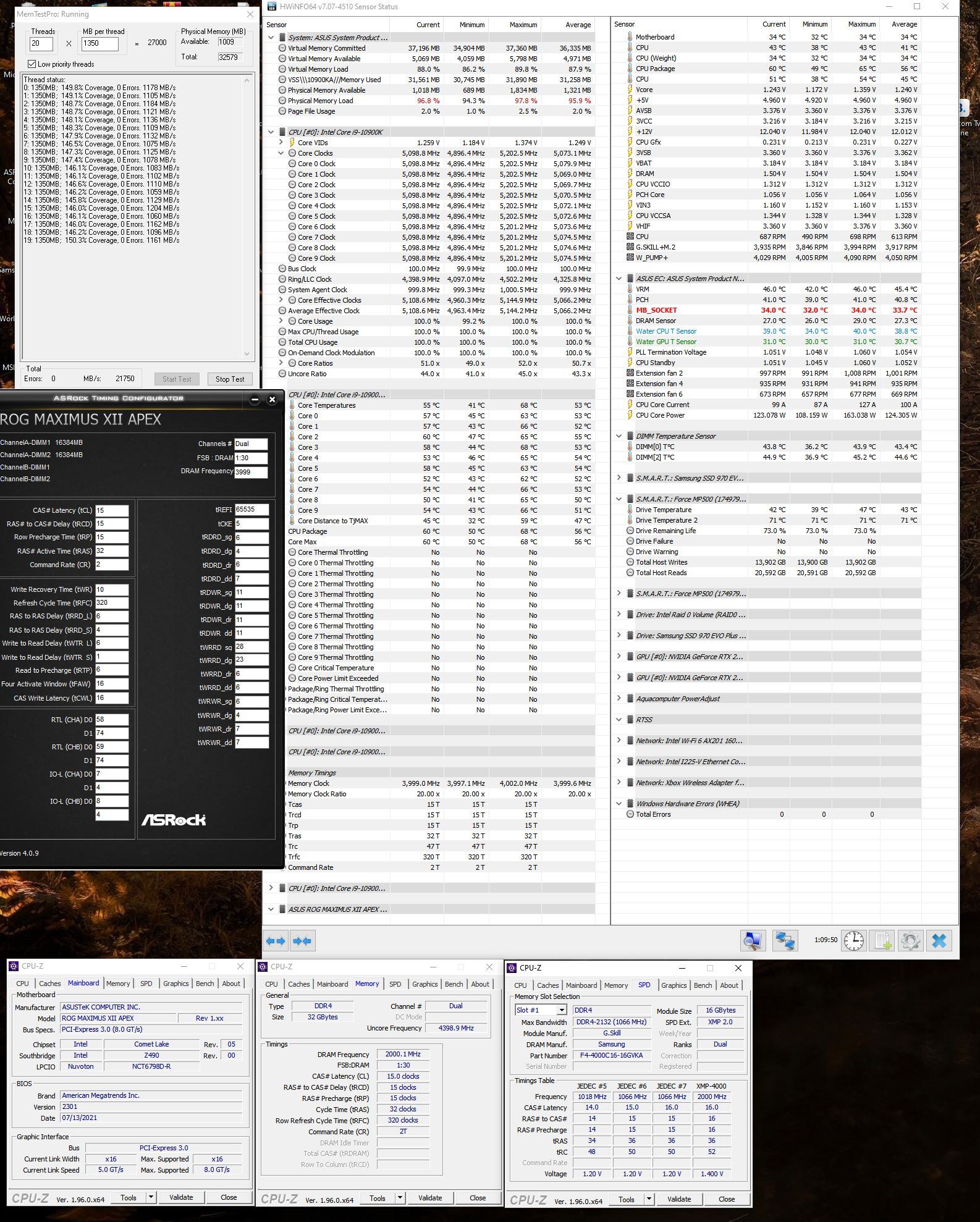Click the Core 0 temperature thermometer icon
The width and height of the screenshot is (980, 1222).
click(x=292, y=416)
